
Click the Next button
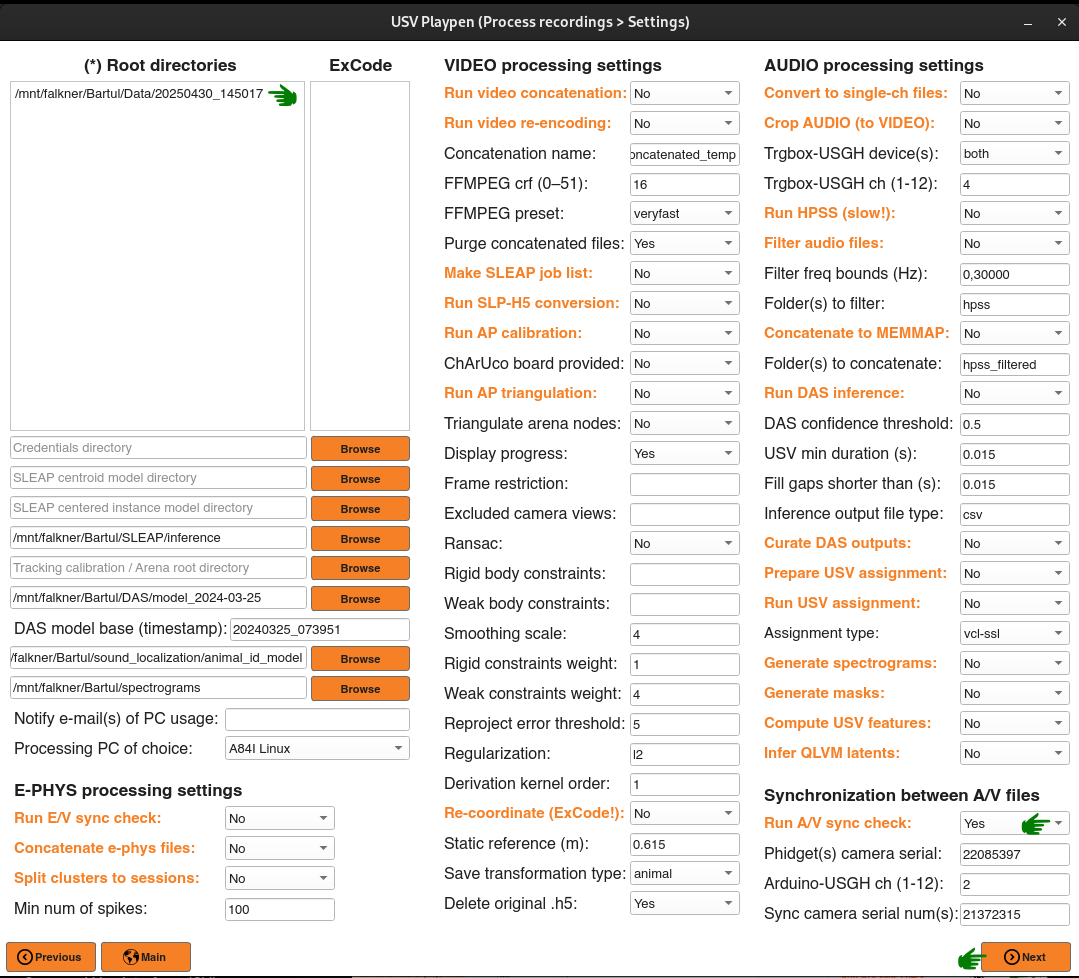coord(1025,957)
